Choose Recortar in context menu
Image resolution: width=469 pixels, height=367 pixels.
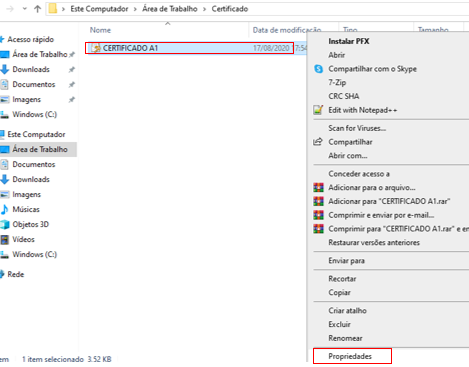(342, 279)
